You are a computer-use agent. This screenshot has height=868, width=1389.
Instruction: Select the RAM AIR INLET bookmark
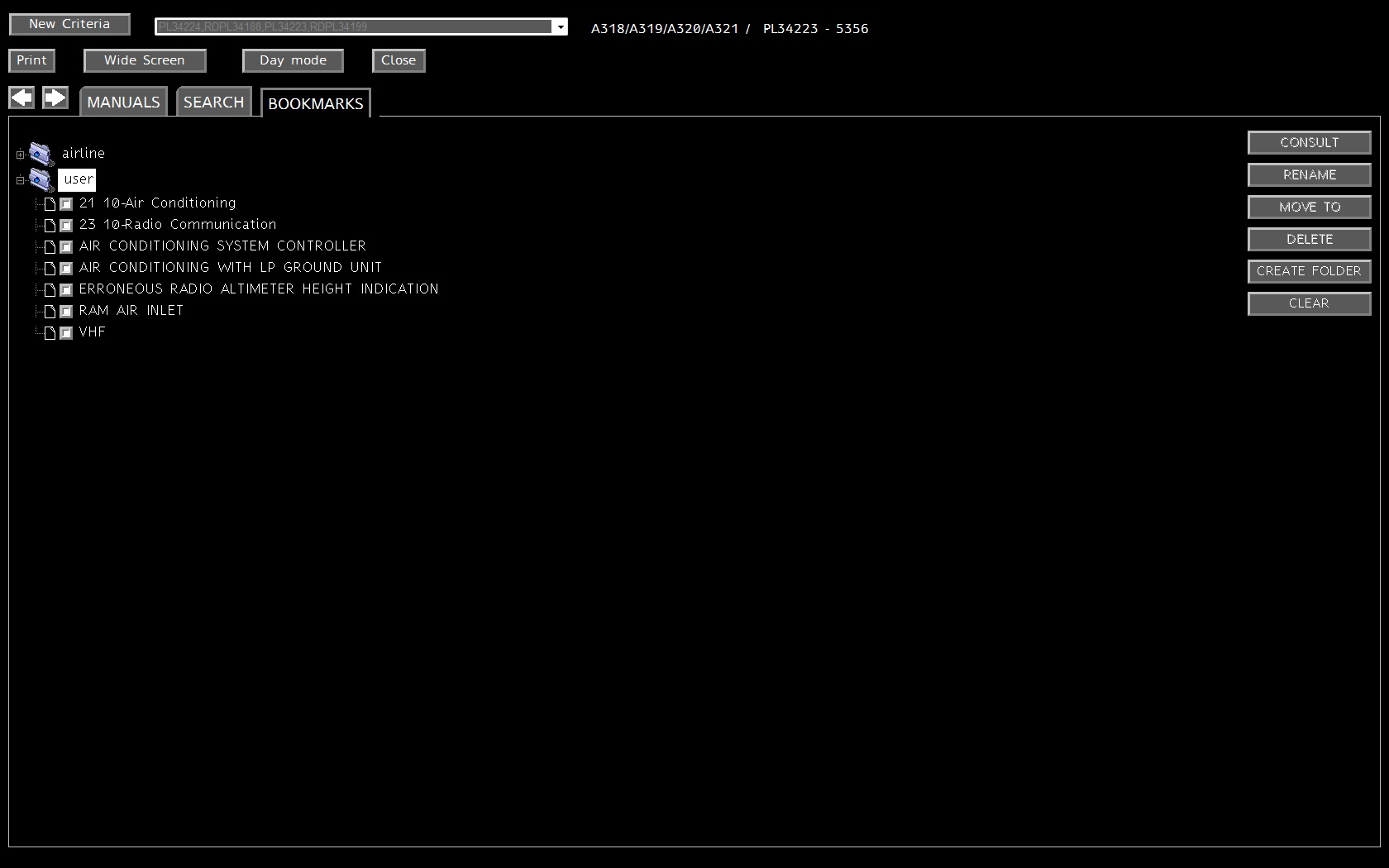point(131,311)
